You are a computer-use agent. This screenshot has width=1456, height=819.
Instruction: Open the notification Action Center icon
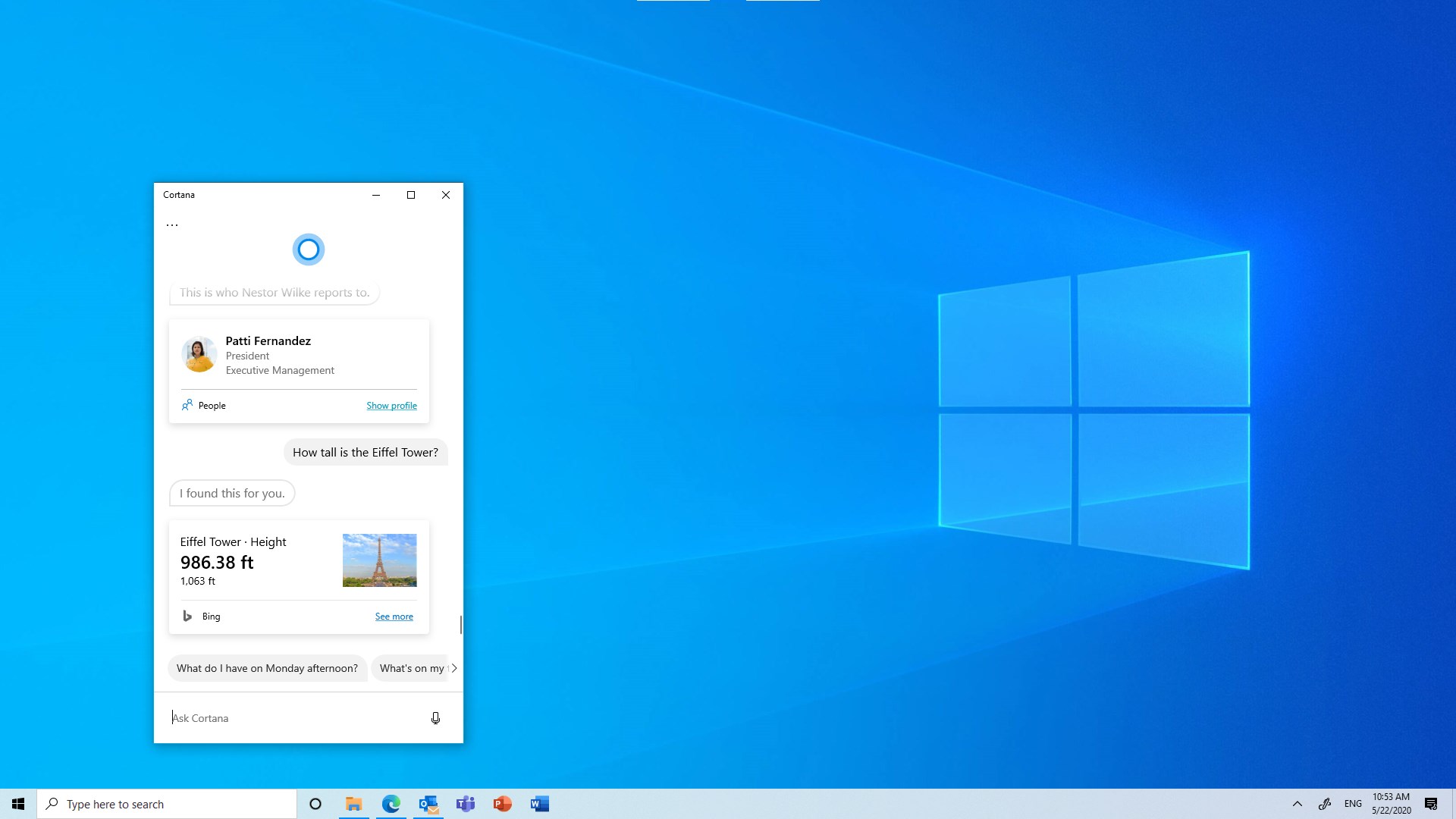point(1430,804)
